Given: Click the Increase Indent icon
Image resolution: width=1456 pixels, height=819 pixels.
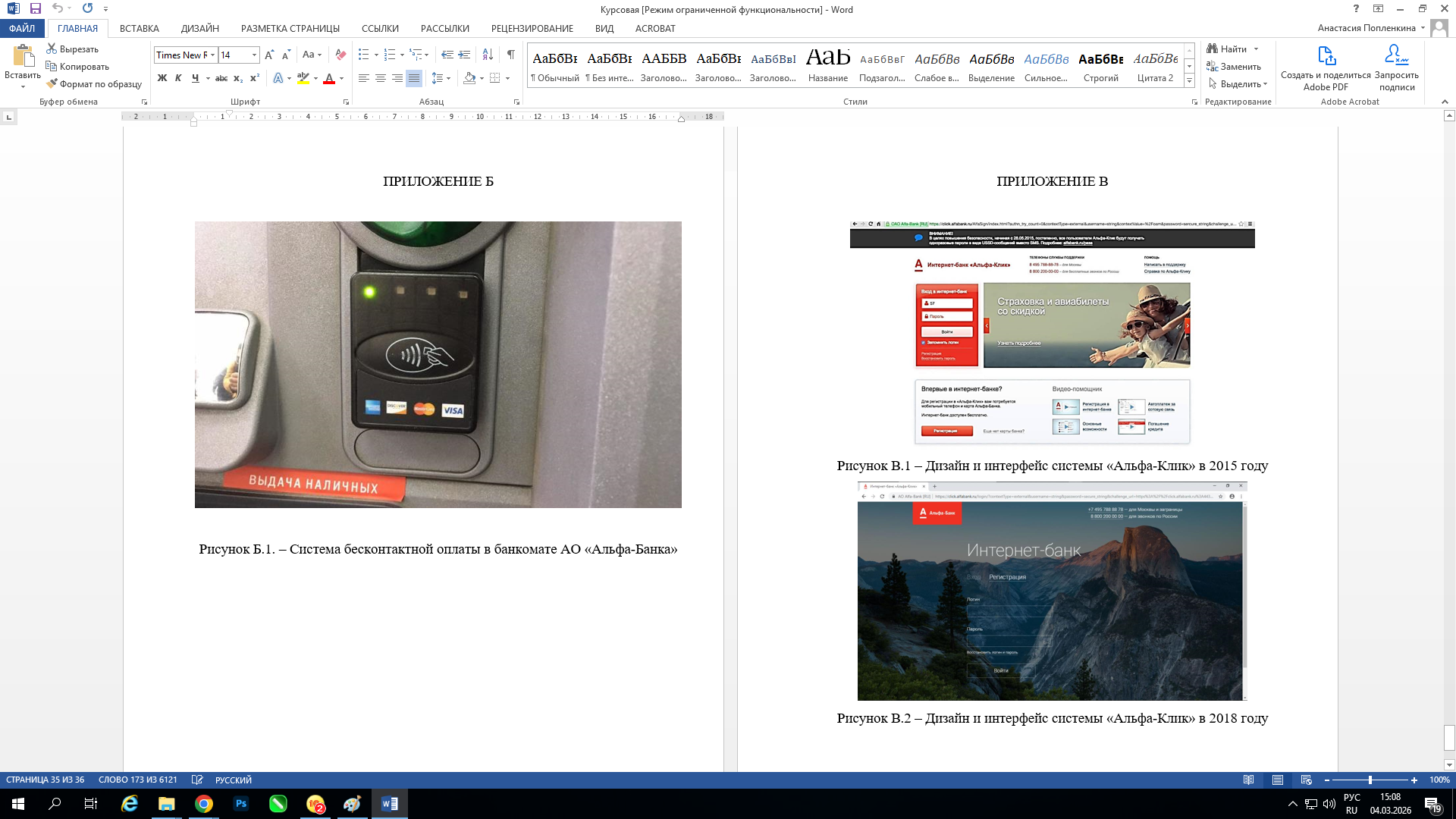Looking at the screenshot, I should coord(464,55).
